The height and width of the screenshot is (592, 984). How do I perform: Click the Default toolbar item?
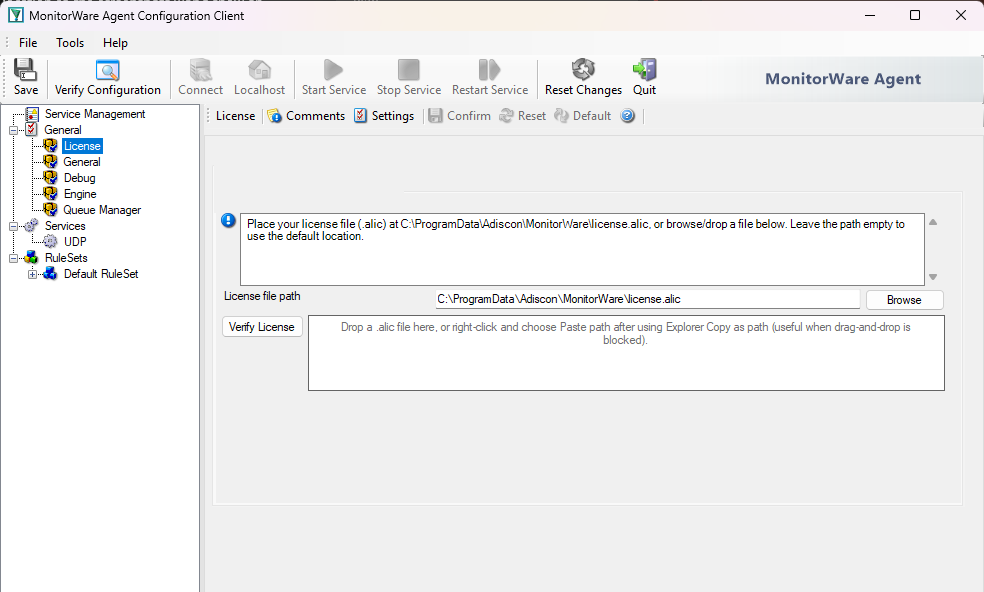[582, 116]
